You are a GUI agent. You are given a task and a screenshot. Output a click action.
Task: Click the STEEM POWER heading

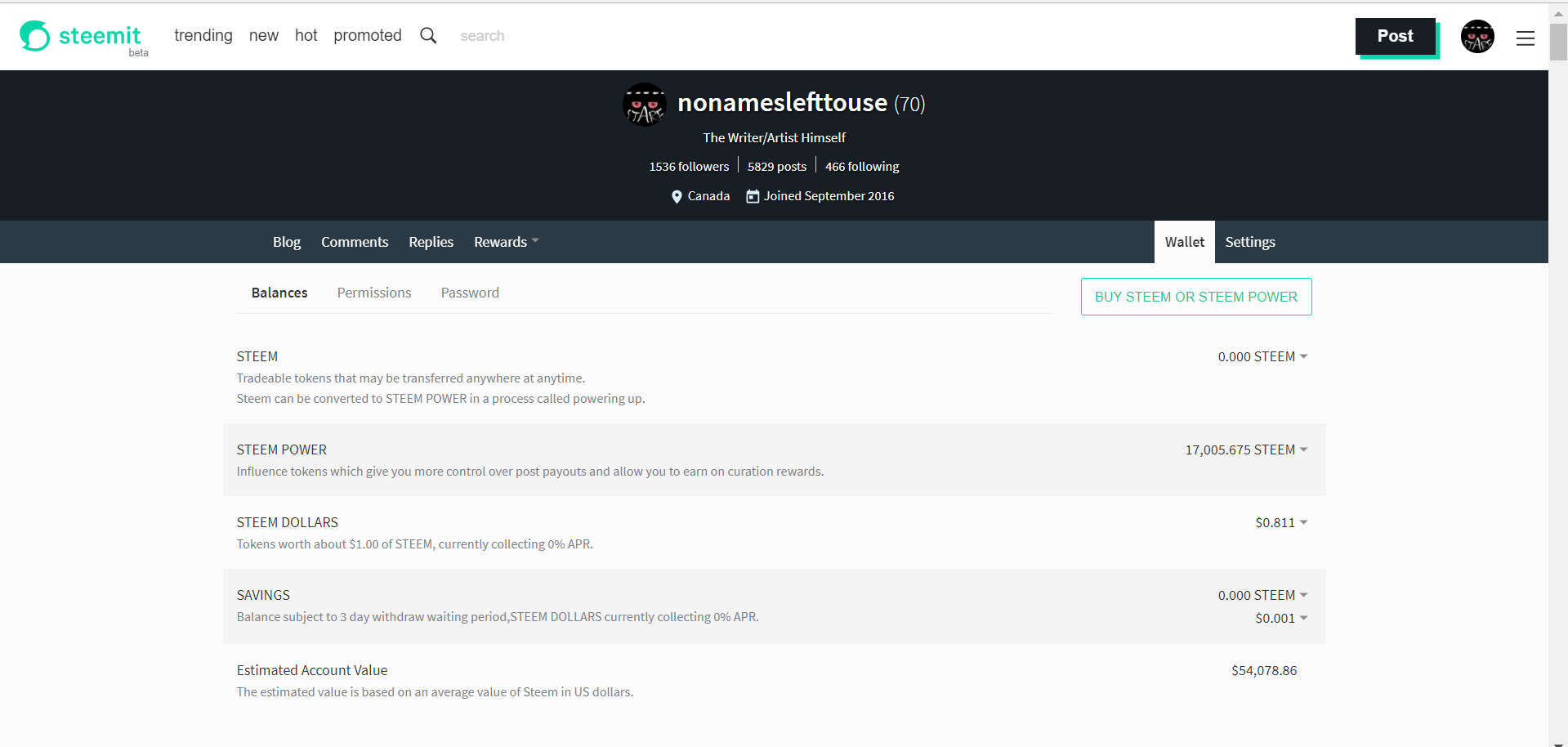282,450
